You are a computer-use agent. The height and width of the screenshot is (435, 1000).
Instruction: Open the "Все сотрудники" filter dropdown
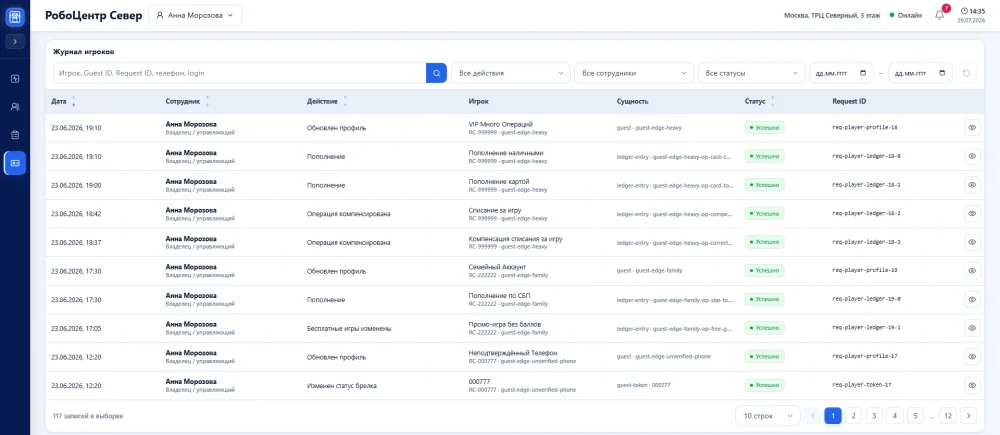point(634,73)
